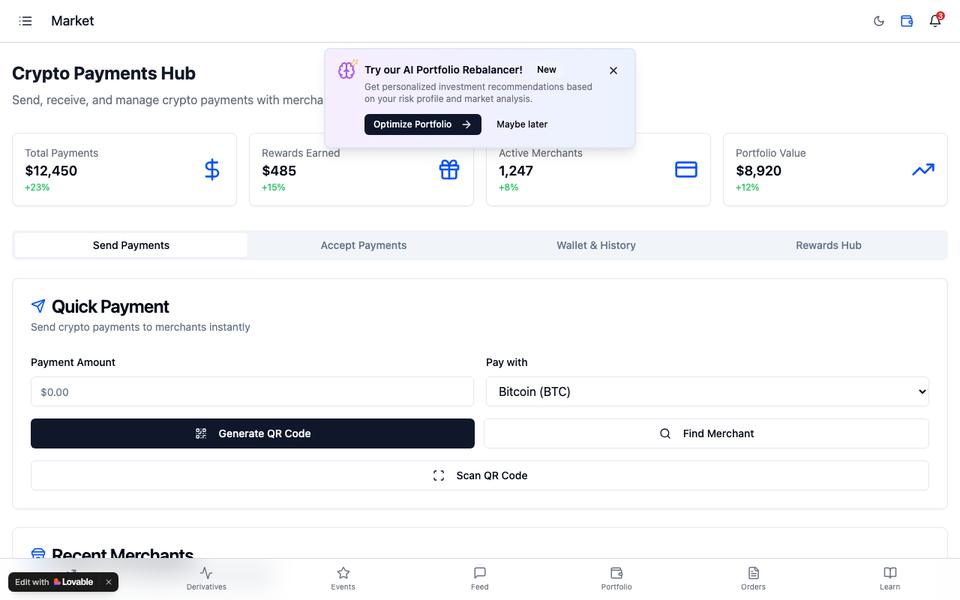Click the Portfolio Value $8,920 value
This screenshot has width=960, height=600.
pyautogui.click(x=758, y=171)
